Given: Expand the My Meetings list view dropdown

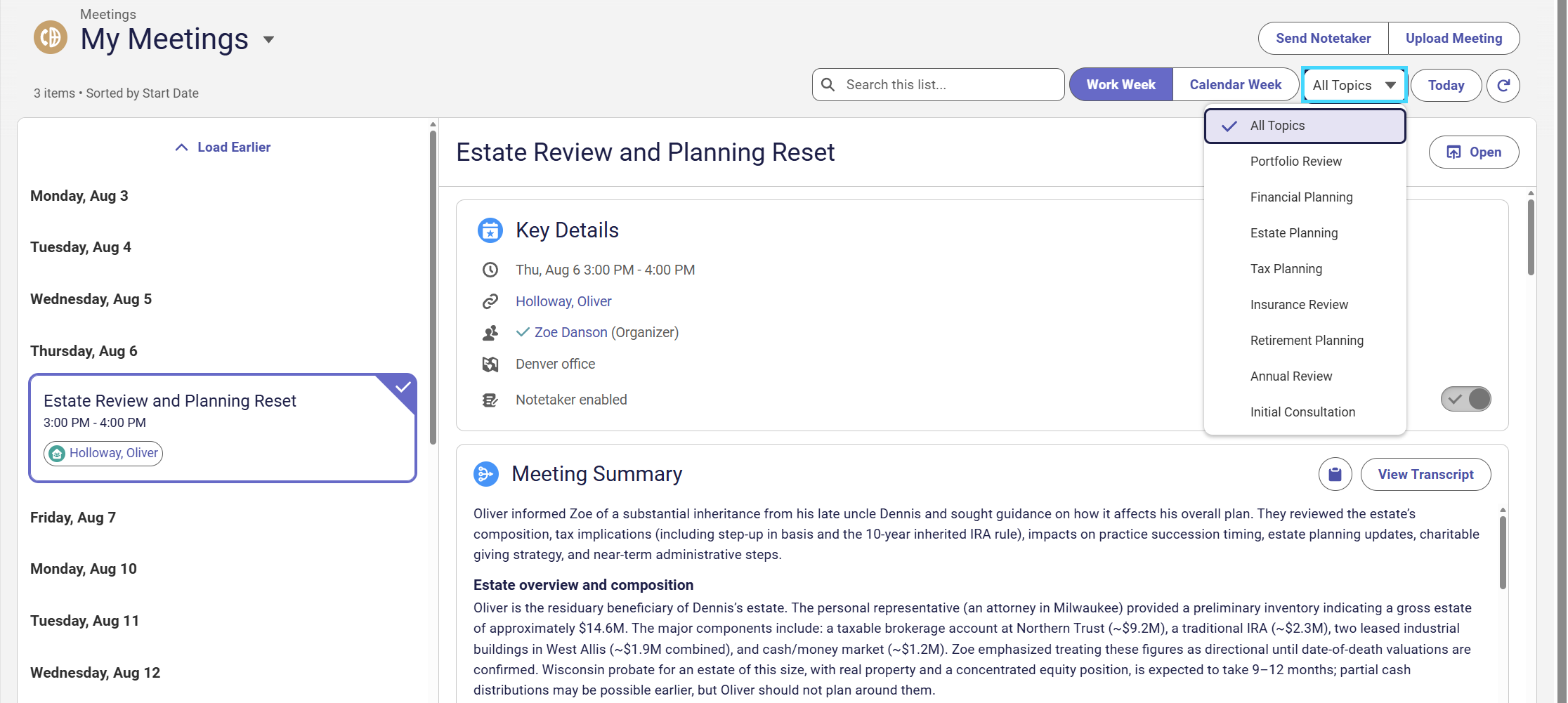Looking at the screenshot, I should (x=268, y=39).
